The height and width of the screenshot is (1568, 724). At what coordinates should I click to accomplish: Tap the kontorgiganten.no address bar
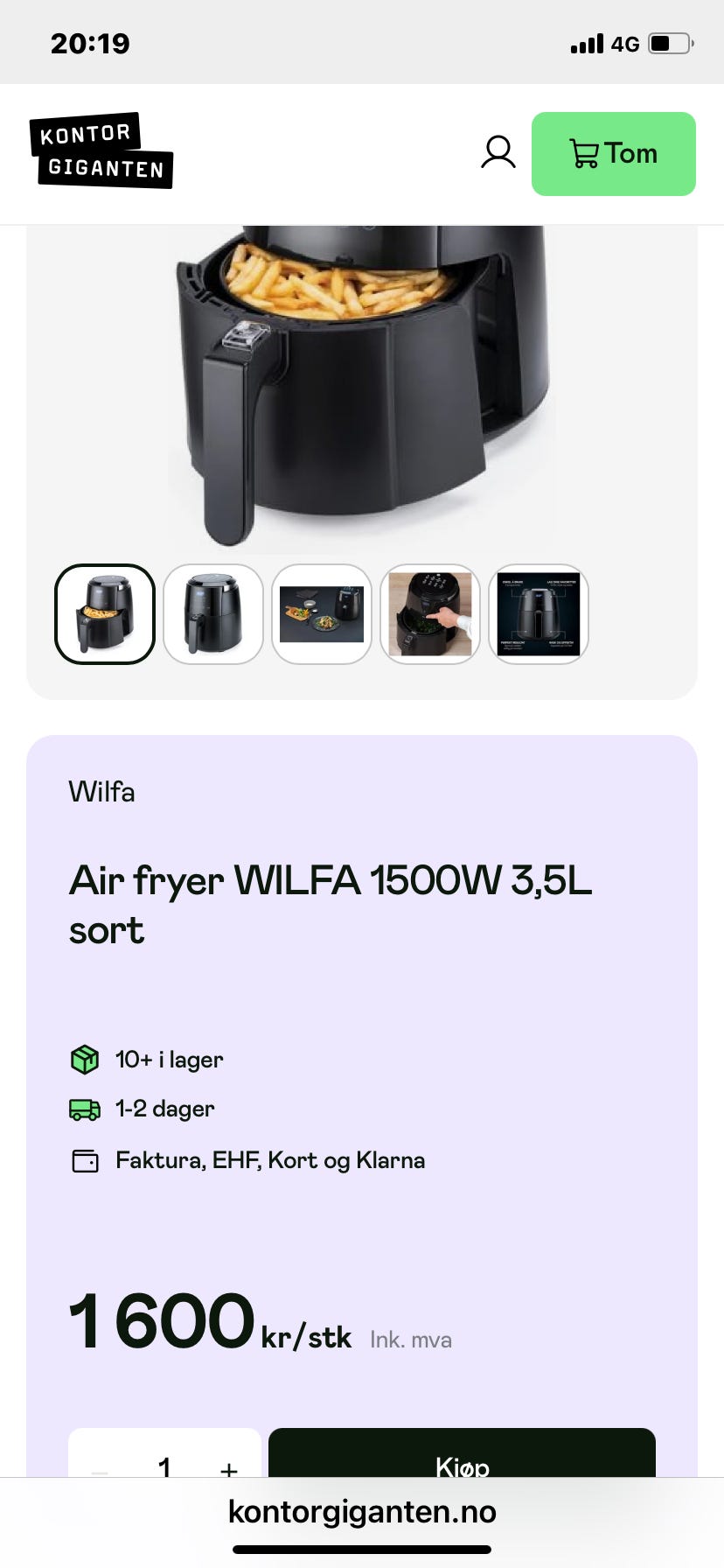pyautogui.click(x=362, y=1512)
